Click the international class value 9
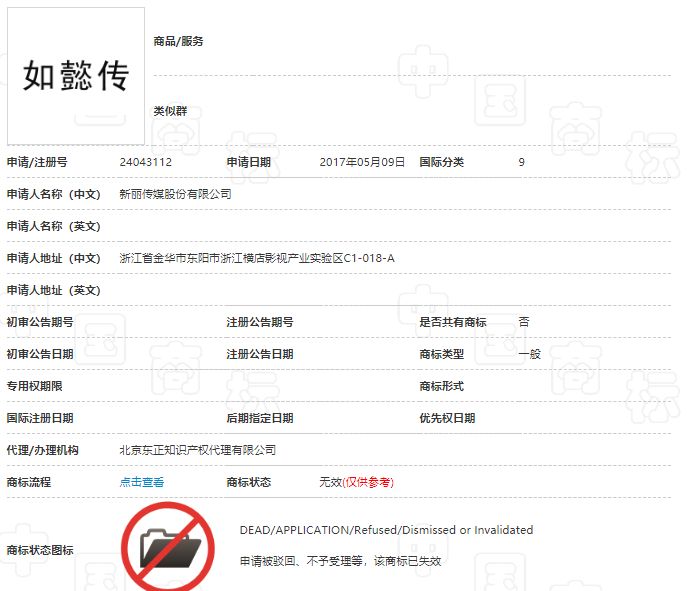 (x=521, y=162)
